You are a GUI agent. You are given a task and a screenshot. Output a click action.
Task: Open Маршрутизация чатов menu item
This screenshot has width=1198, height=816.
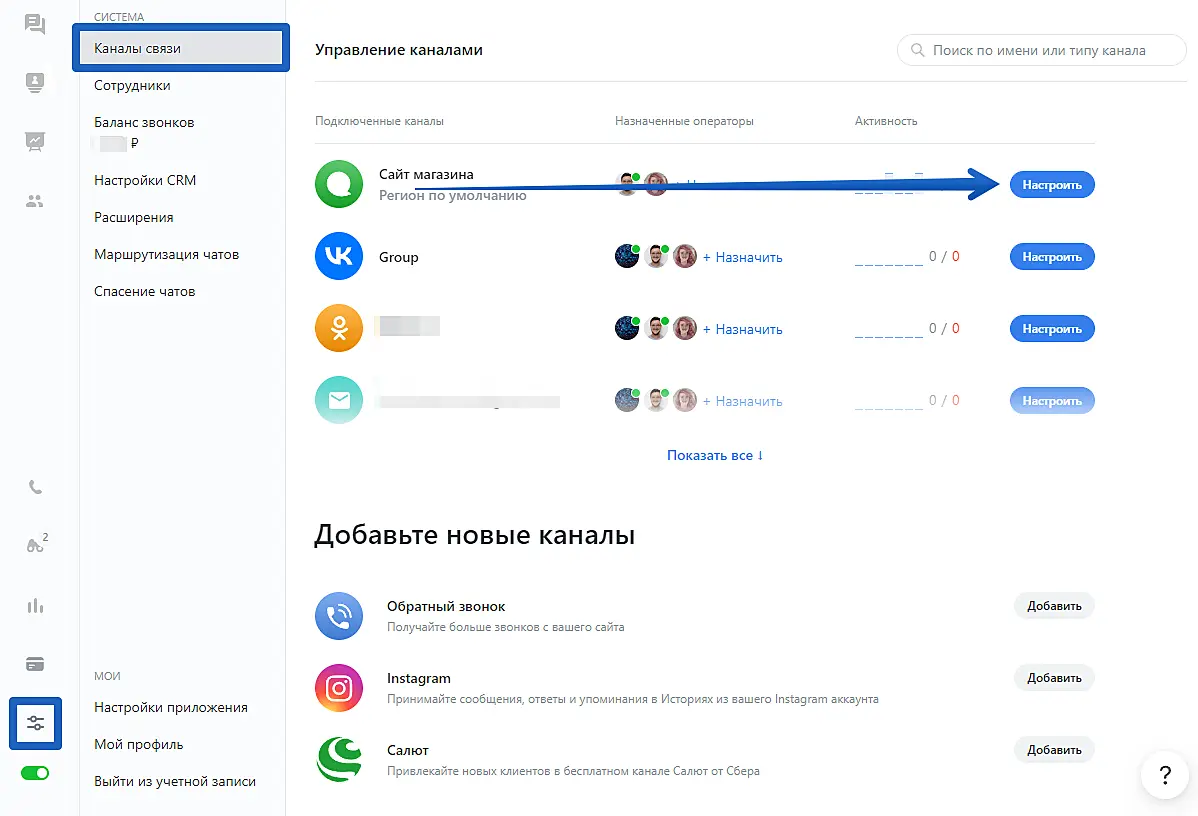[x=167, y=254]
